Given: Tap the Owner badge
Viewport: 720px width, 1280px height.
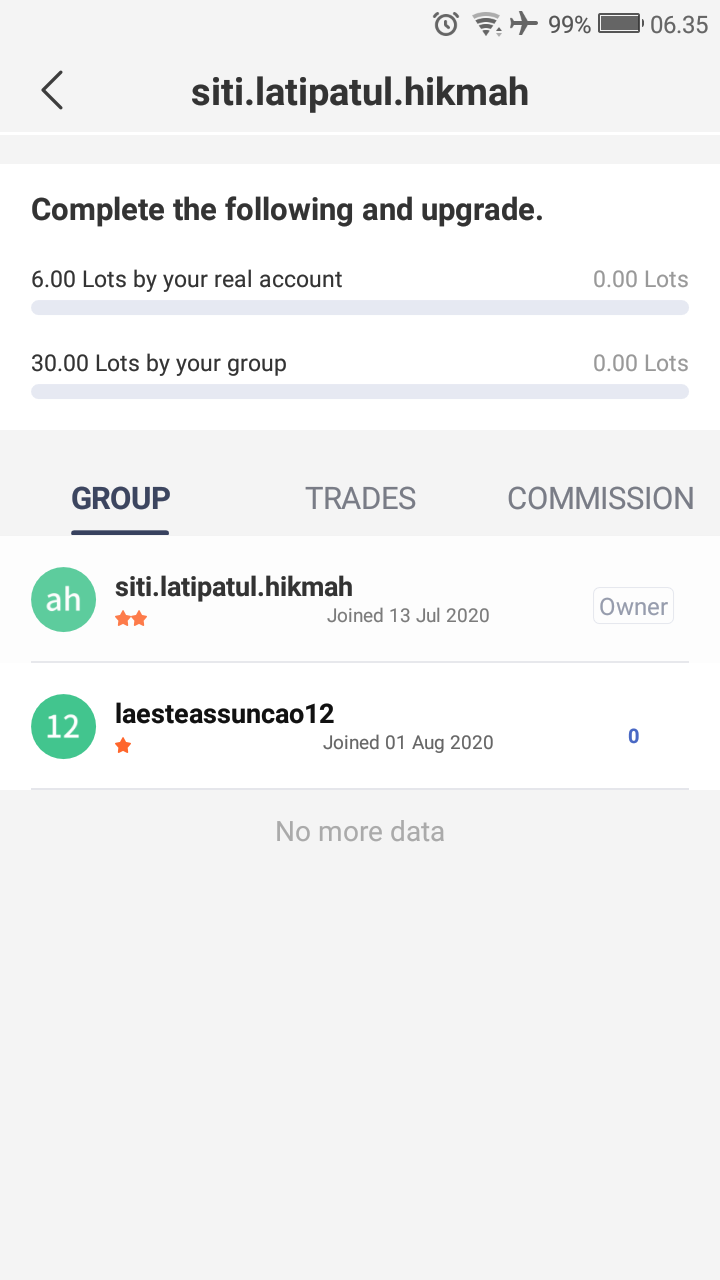Looking at the screenshot, I should click(x=633, y=606).
